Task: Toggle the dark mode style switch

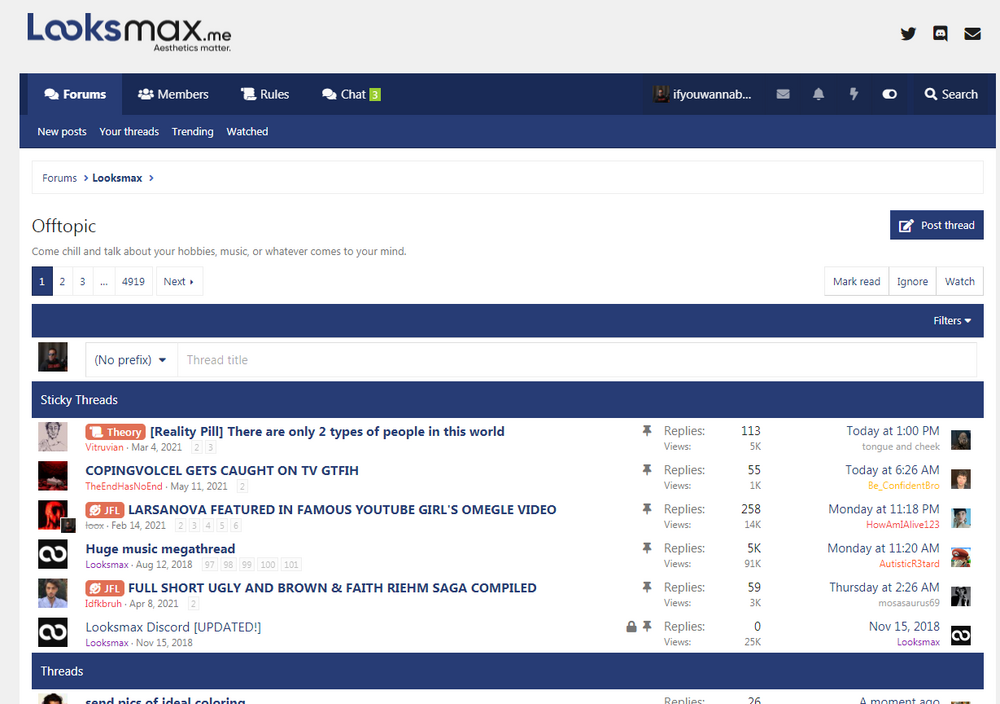Action: pyautogui.click(x=889, y=94)
